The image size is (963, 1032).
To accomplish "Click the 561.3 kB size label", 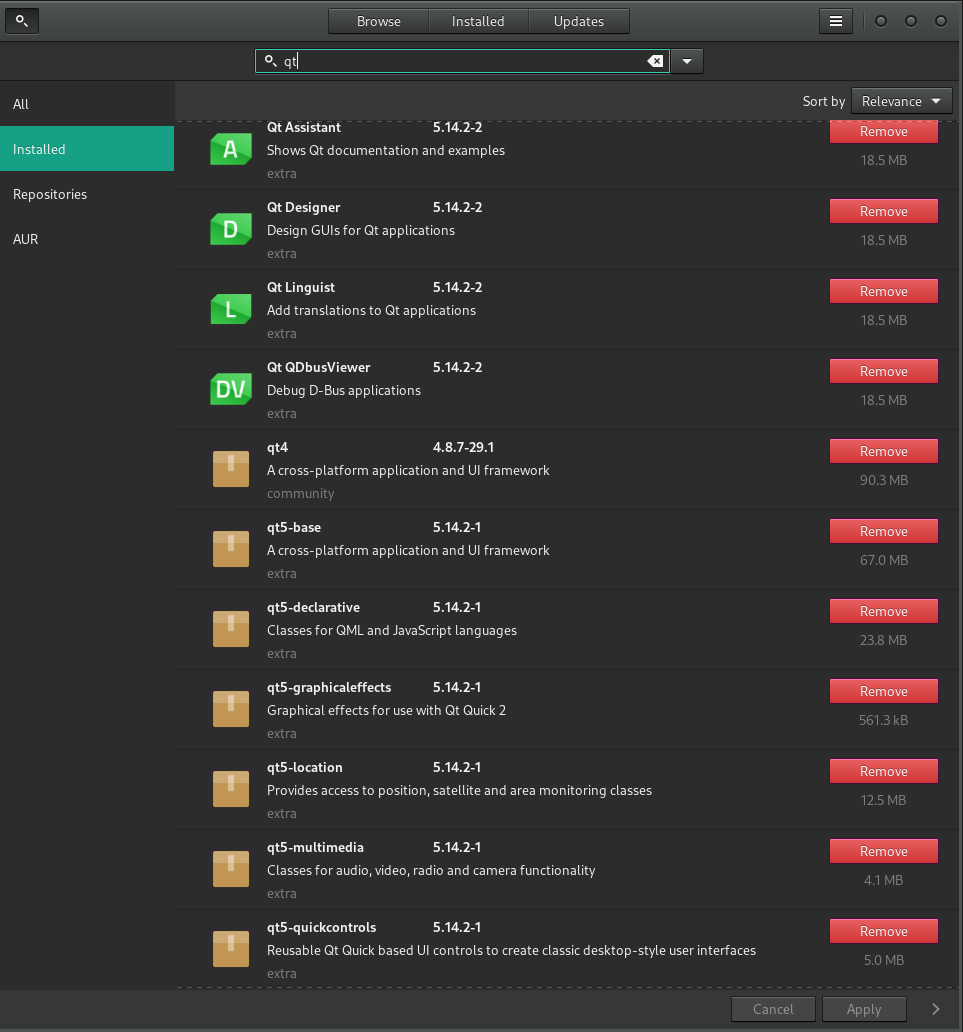I will (x=883, y=720).
